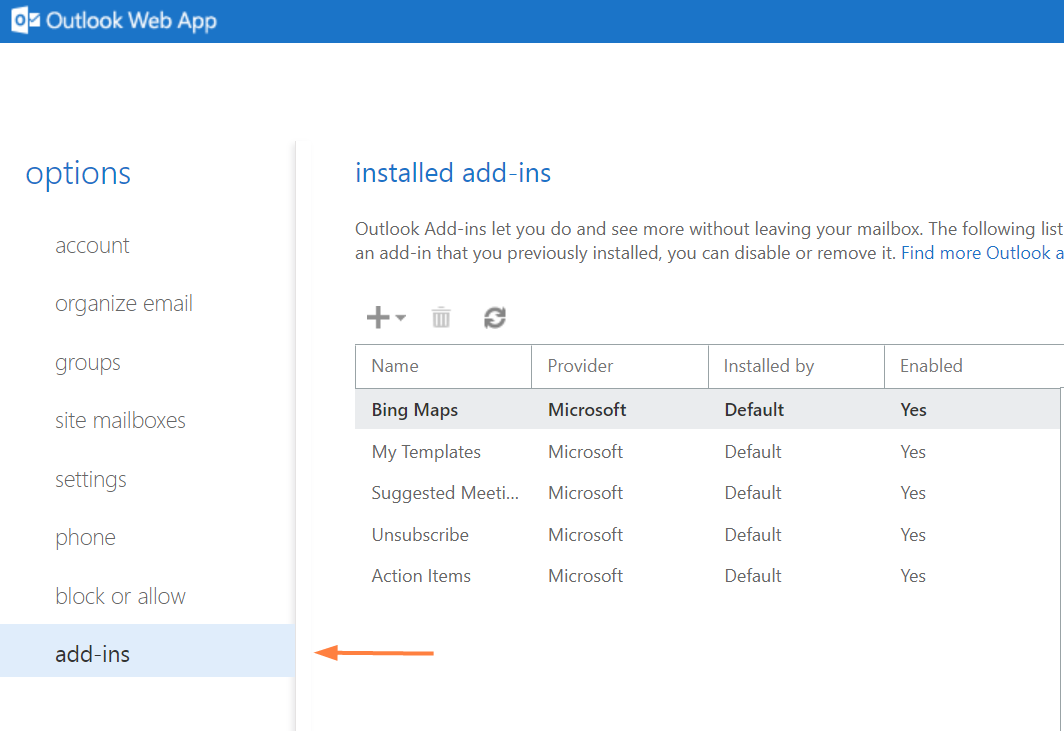Screen dimensions: 1064x731
Task: Click the Outlook Web App title text
Action: click(x=131, y=21)
